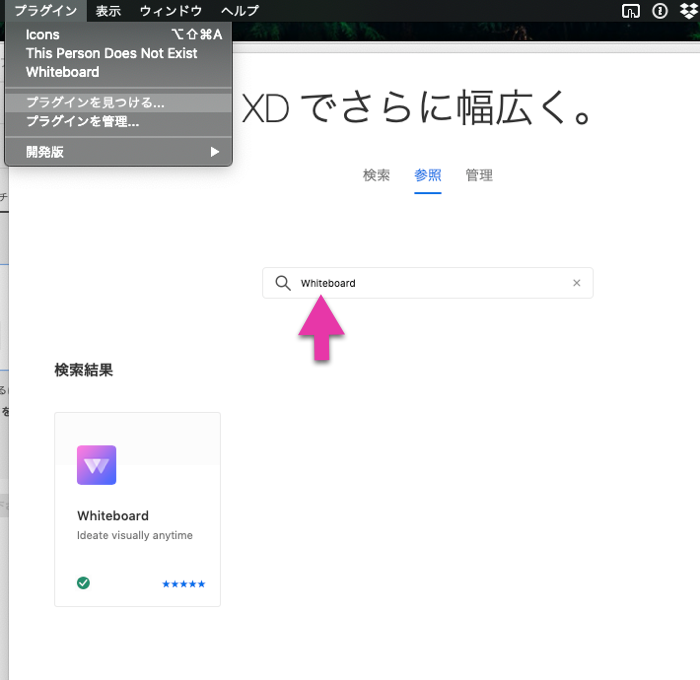Click the circled info menu bar icon
This screenshot has width=700, height=680.
click(660, 11)
